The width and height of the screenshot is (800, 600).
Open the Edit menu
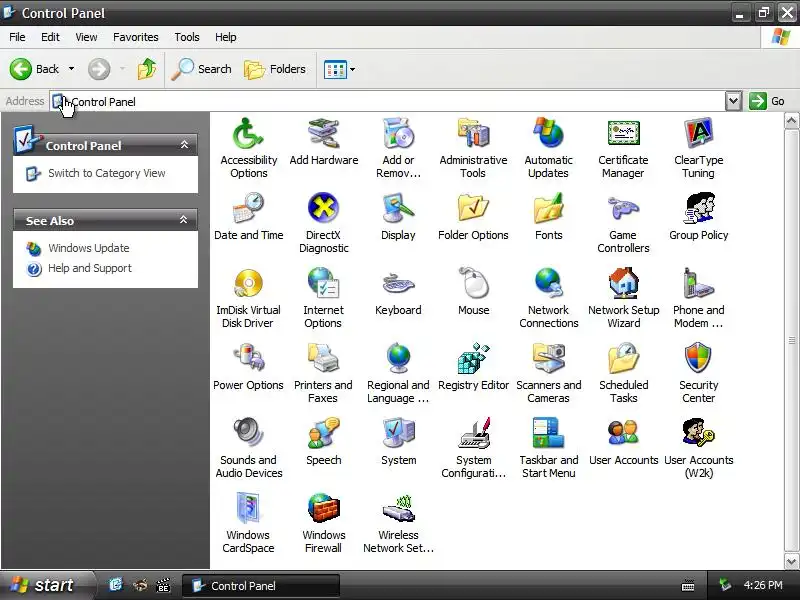[50, 37]
